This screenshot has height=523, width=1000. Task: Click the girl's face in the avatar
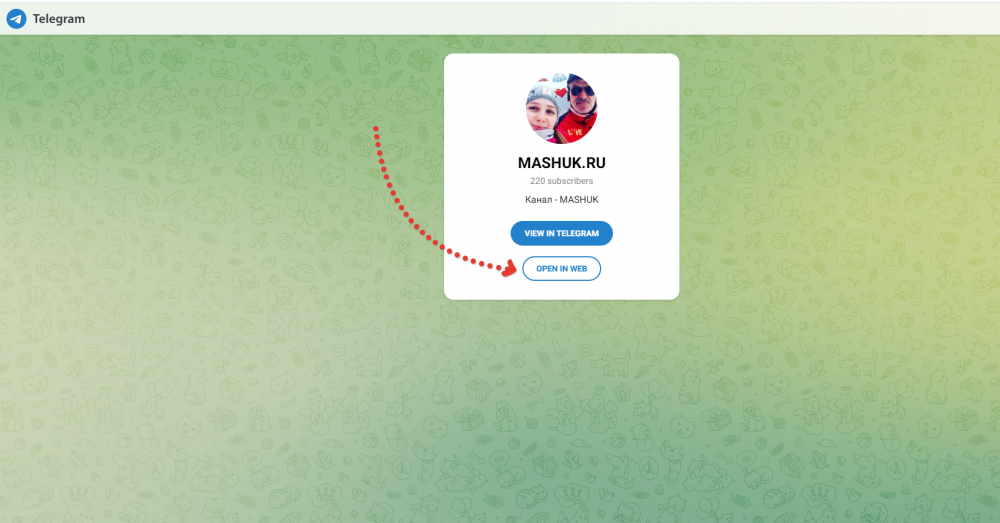[x=543, y=116]
